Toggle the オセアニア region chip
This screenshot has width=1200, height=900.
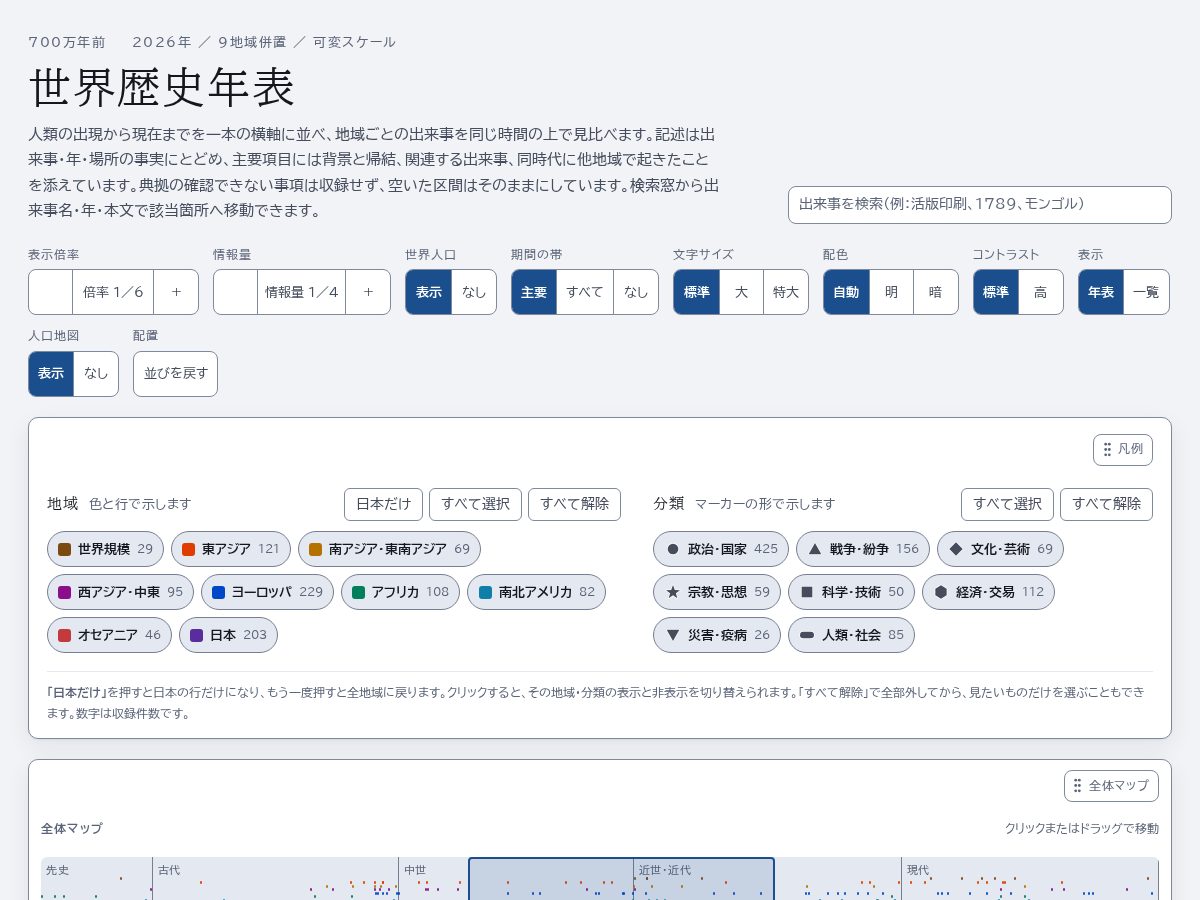109,635
